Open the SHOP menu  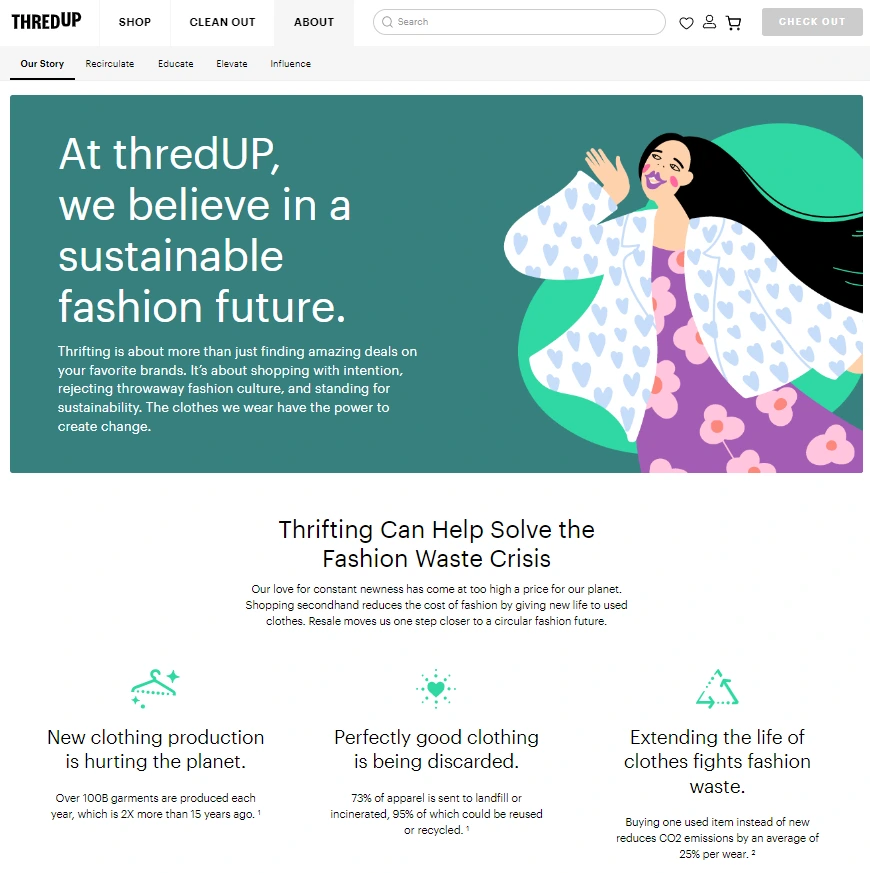135,22
